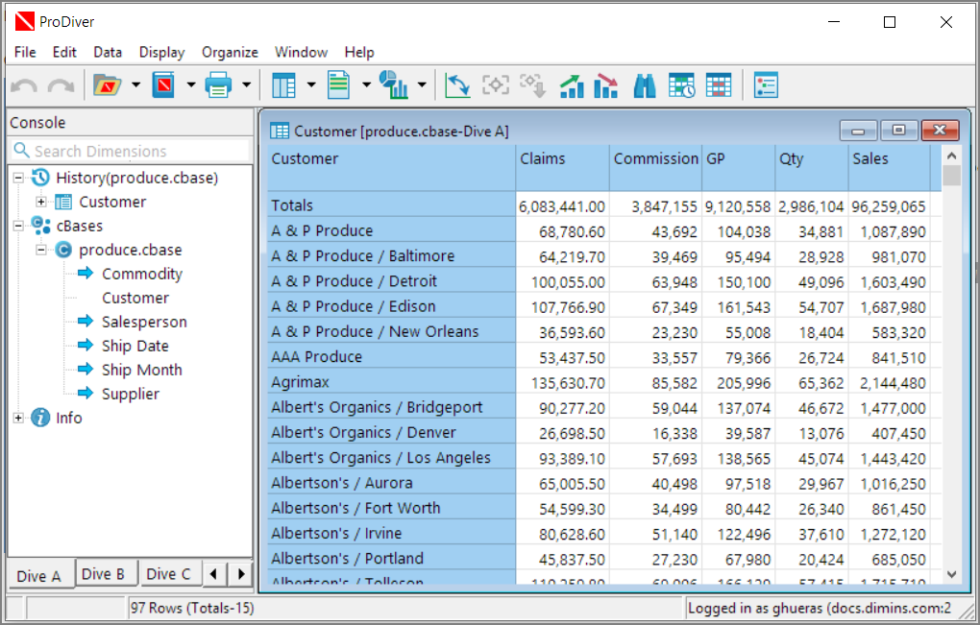
Task: Collapse the History(produce.cbase) tree node
Action: (x=18, y=178)
